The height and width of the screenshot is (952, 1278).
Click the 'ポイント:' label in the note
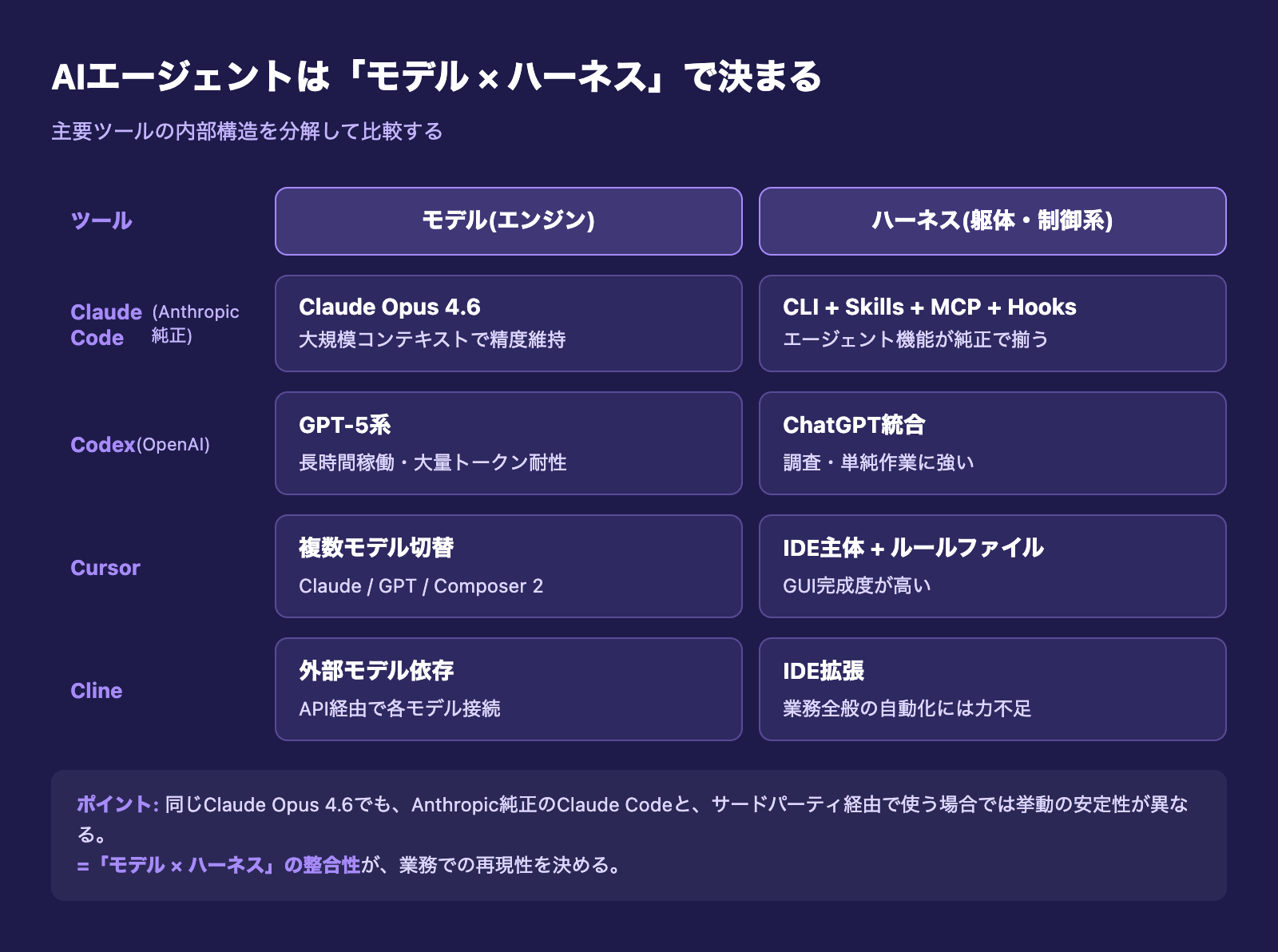tap(118, 804)
